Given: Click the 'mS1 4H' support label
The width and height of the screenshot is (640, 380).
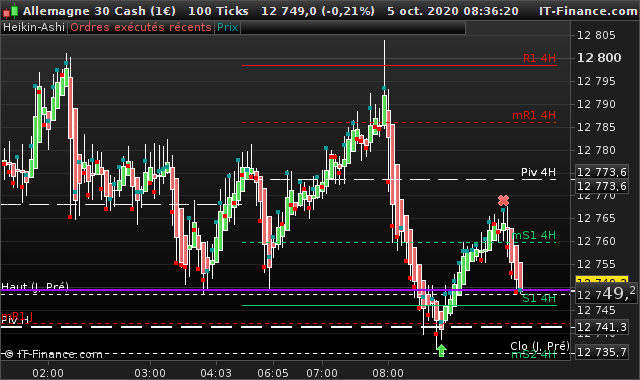Looking at the screenshot, I should [x=534, y=235].
